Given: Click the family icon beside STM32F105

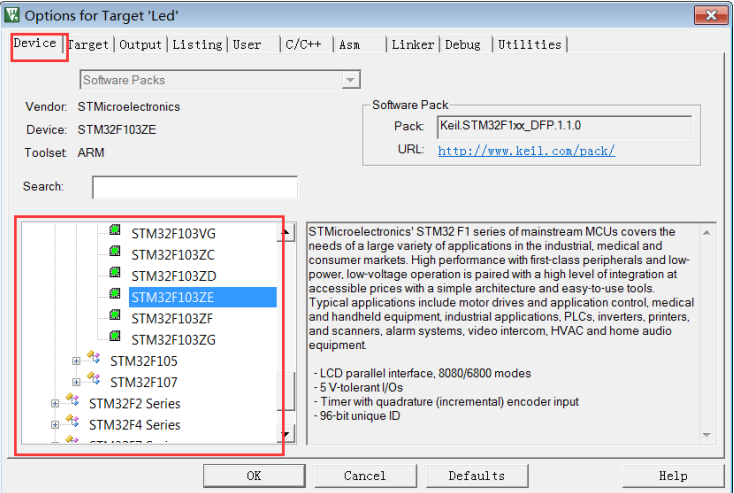Looking at the screenshot, I should (x=94, y=357).
